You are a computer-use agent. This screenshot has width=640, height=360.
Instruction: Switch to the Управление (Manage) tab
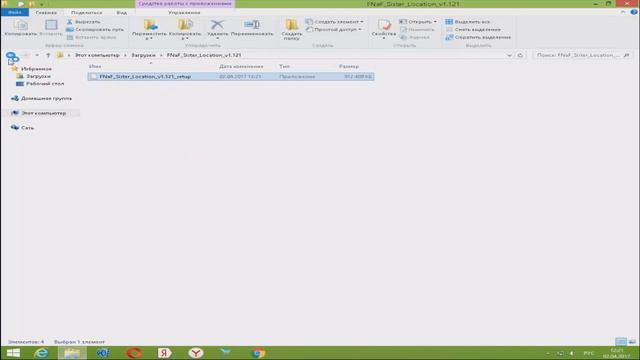point(184,13)
